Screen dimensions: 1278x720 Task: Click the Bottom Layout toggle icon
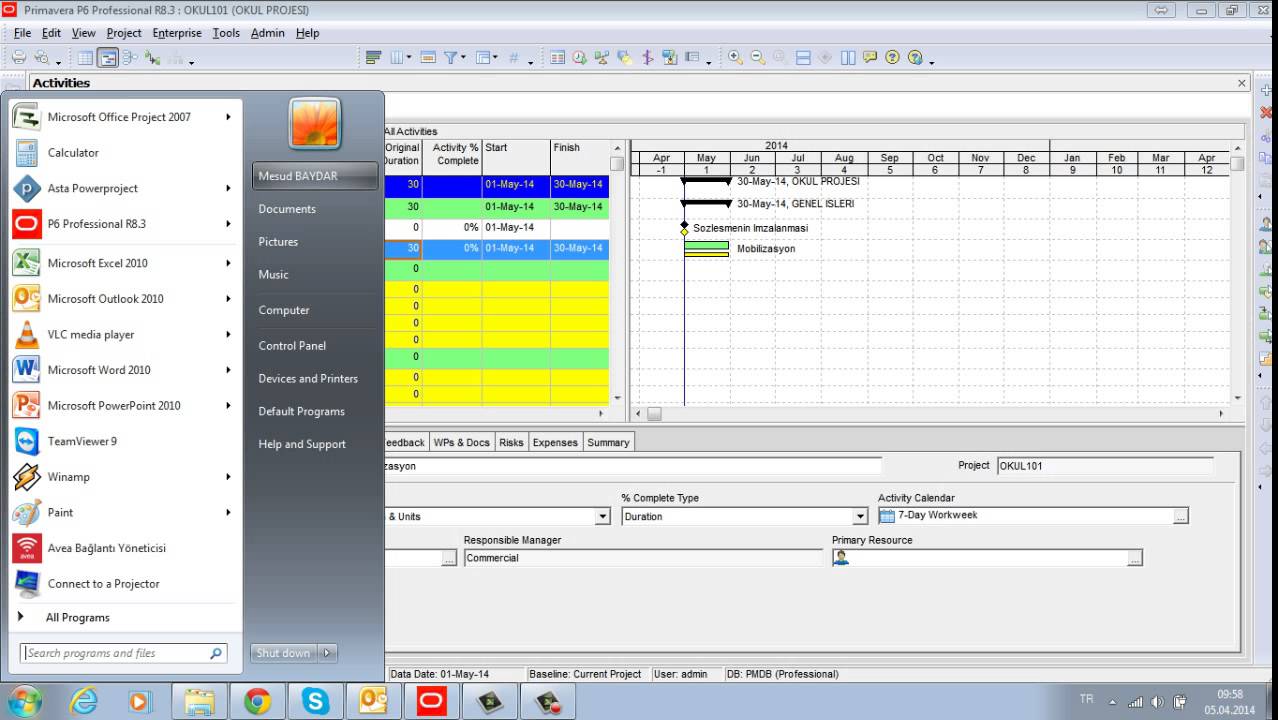coord(803,58)
